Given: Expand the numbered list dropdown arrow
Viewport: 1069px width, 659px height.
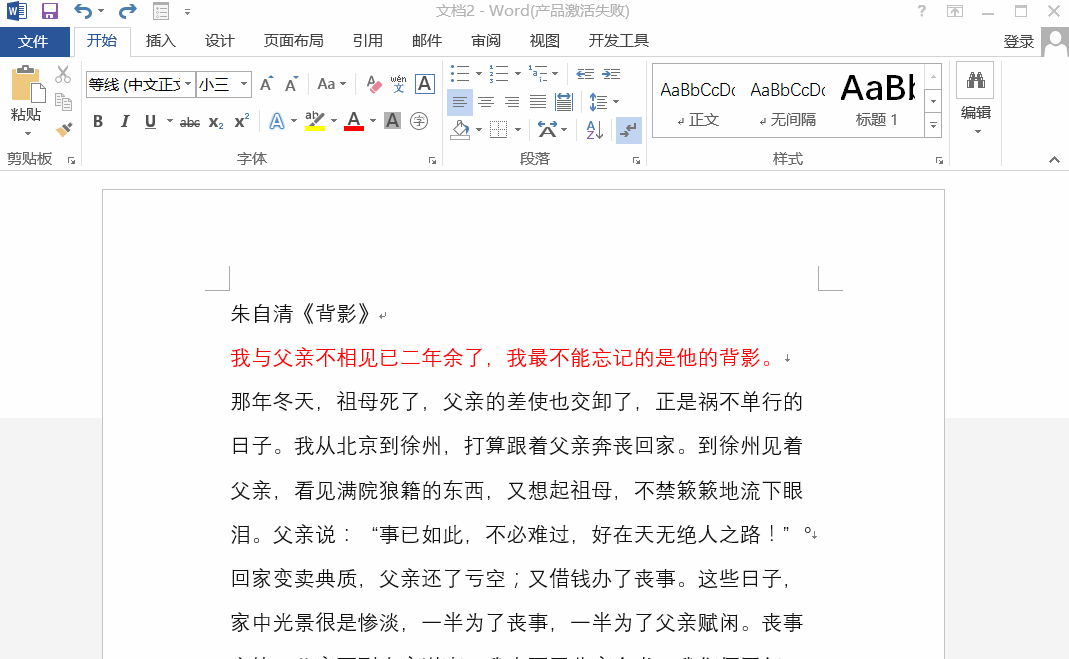Looking at the screenshot, I should click(x=517, y=74).
